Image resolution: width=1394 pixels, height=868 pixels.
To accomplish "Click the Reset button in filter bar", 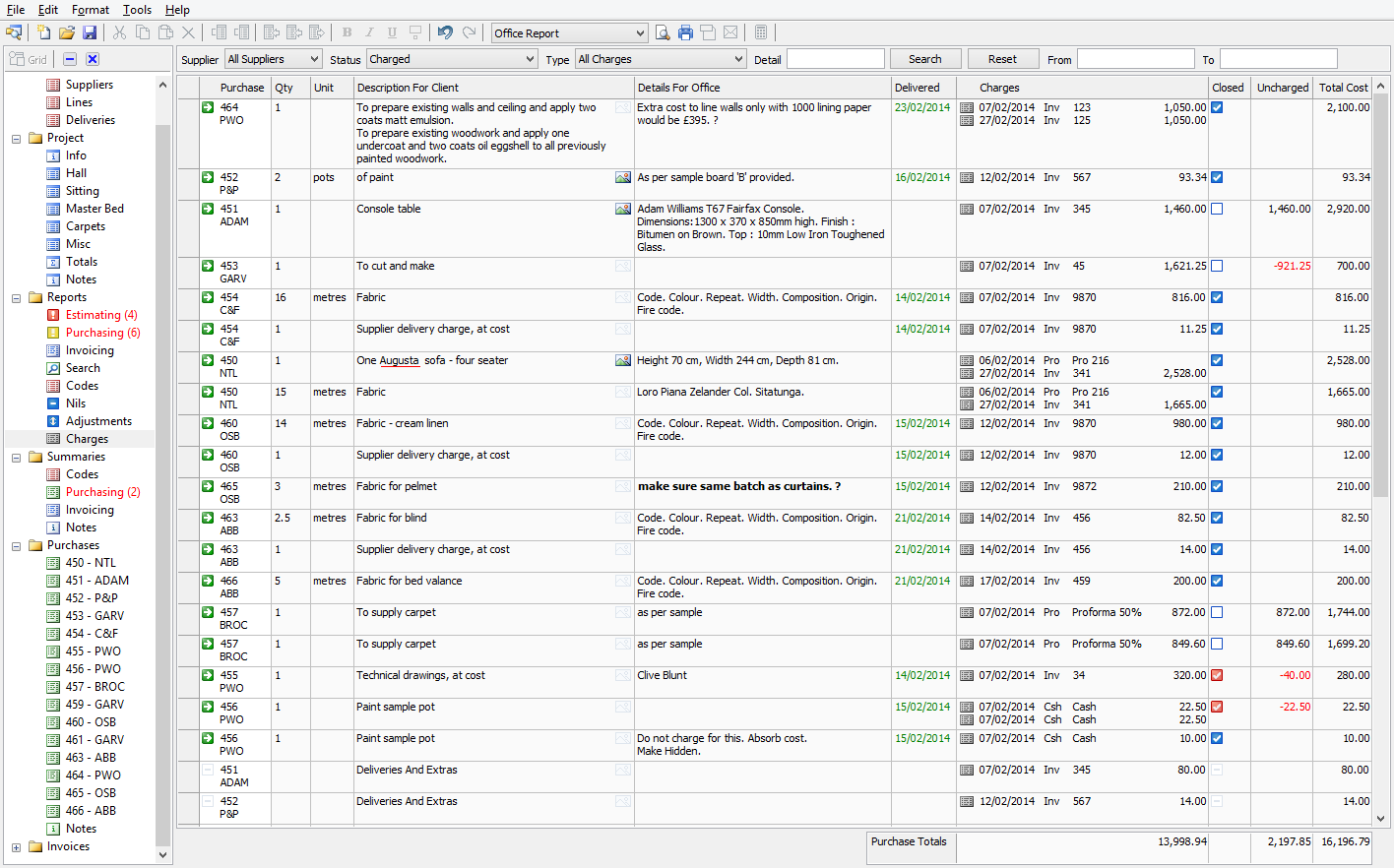I will [1002, 59].
